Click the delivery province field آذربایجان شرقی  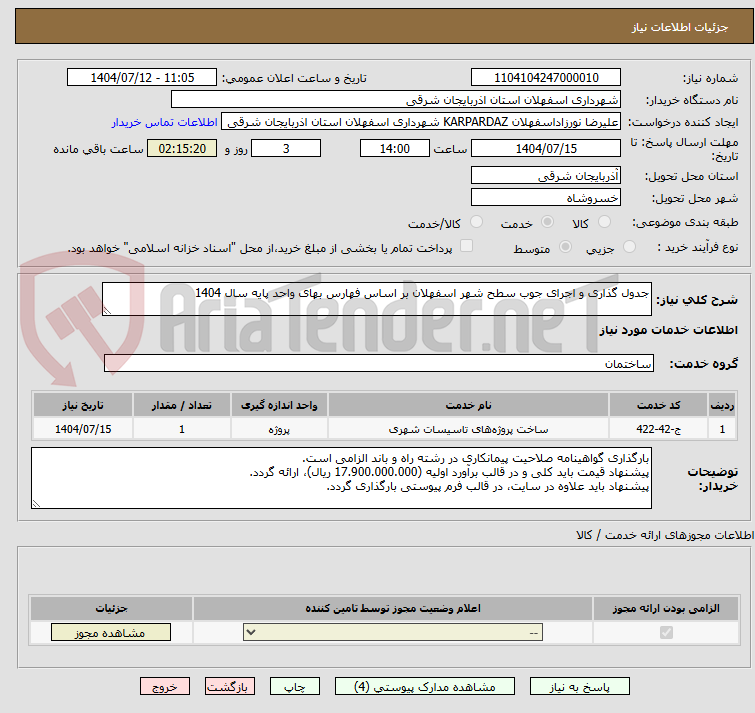point(546,176)
